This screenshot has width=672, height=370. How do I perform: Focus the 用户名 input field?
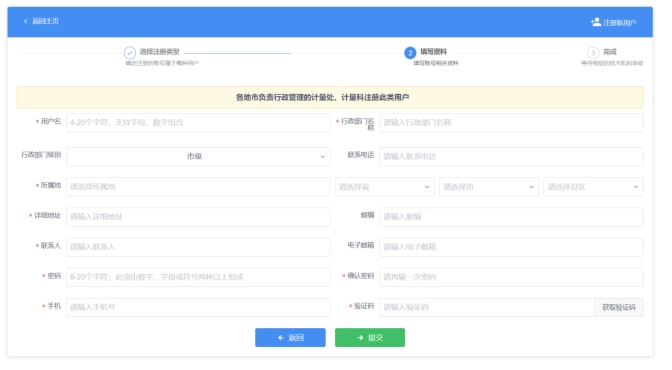pos(198,123)
